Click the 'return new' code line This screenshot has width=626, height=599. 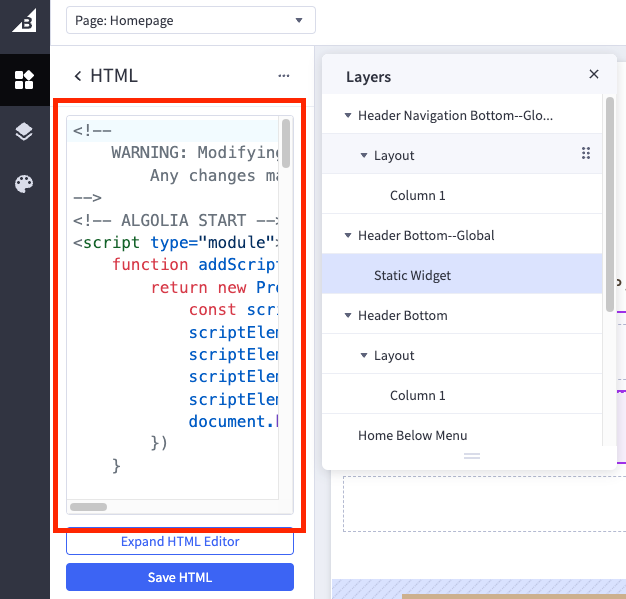tap(214, 288)
